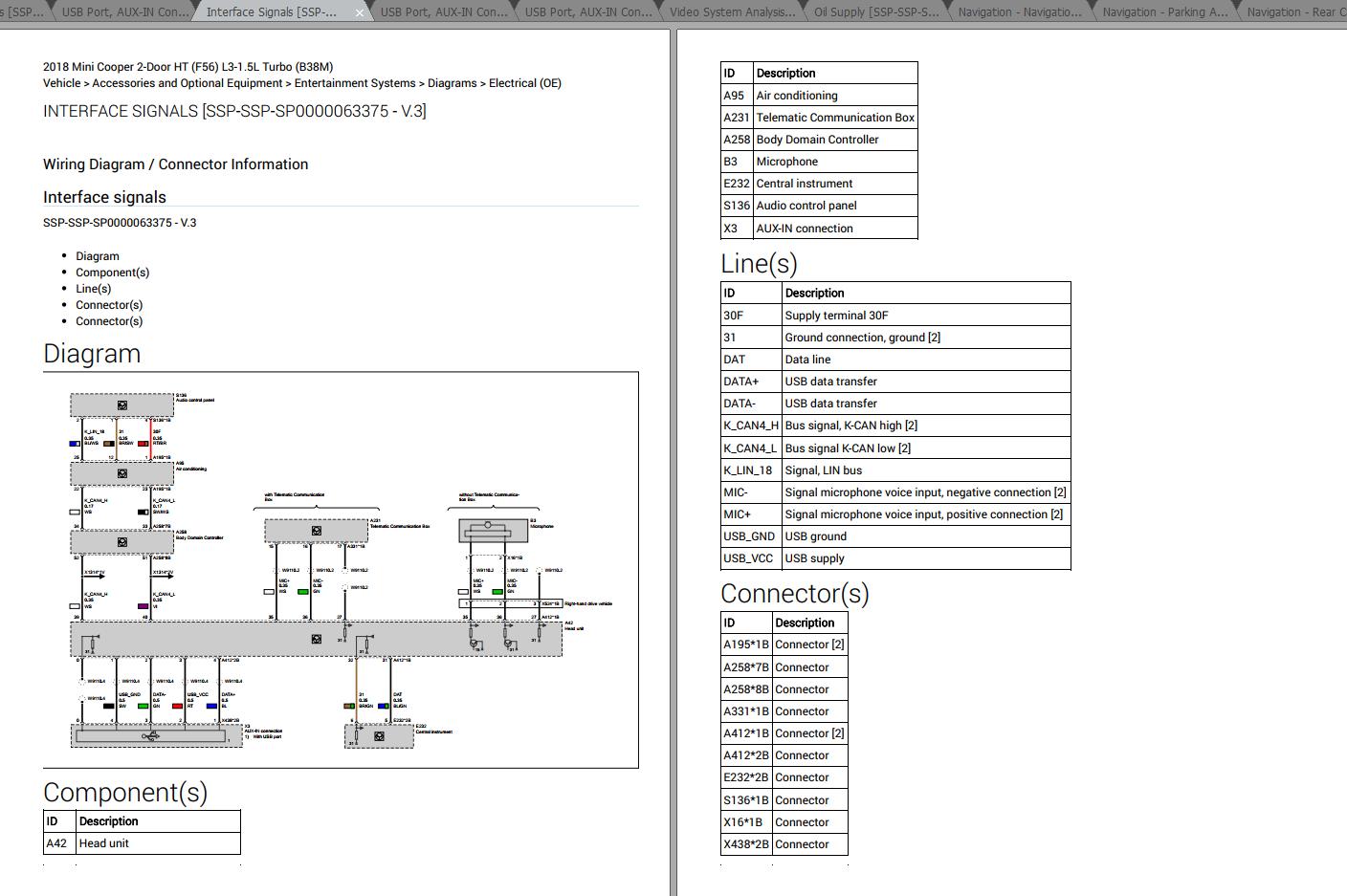Click the red 30F wire color swatch
Screen dimensions: 1347x896
point(143,444)
